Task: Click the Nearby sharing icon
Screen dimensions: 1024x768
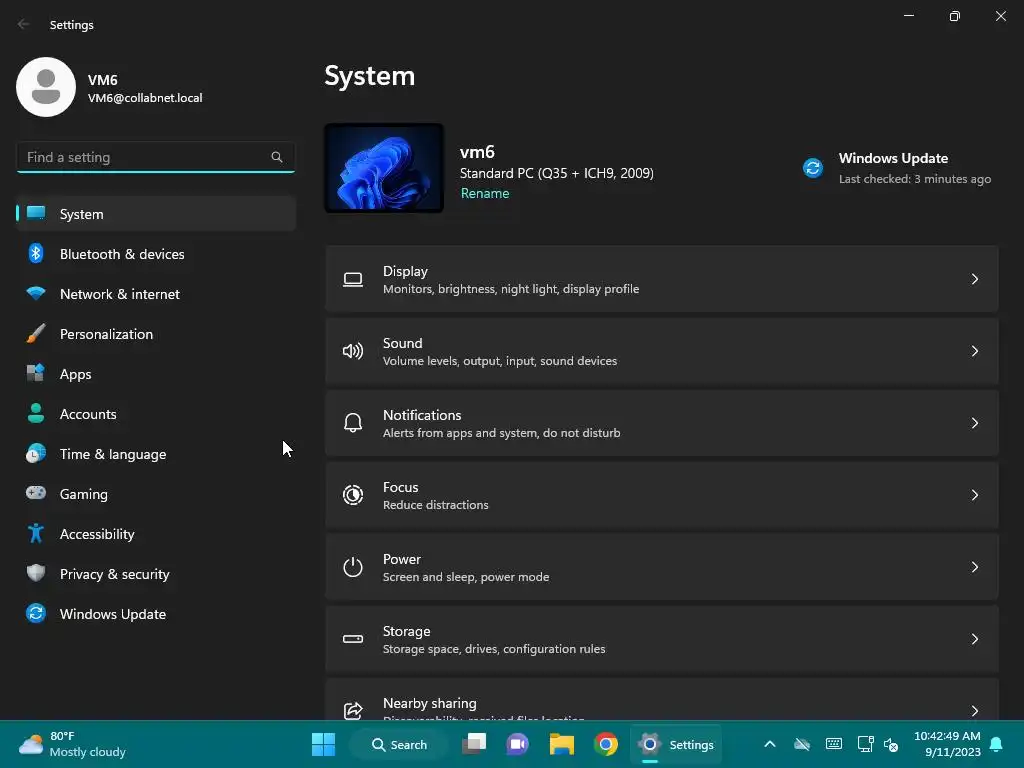Action: tap(353, 711)
